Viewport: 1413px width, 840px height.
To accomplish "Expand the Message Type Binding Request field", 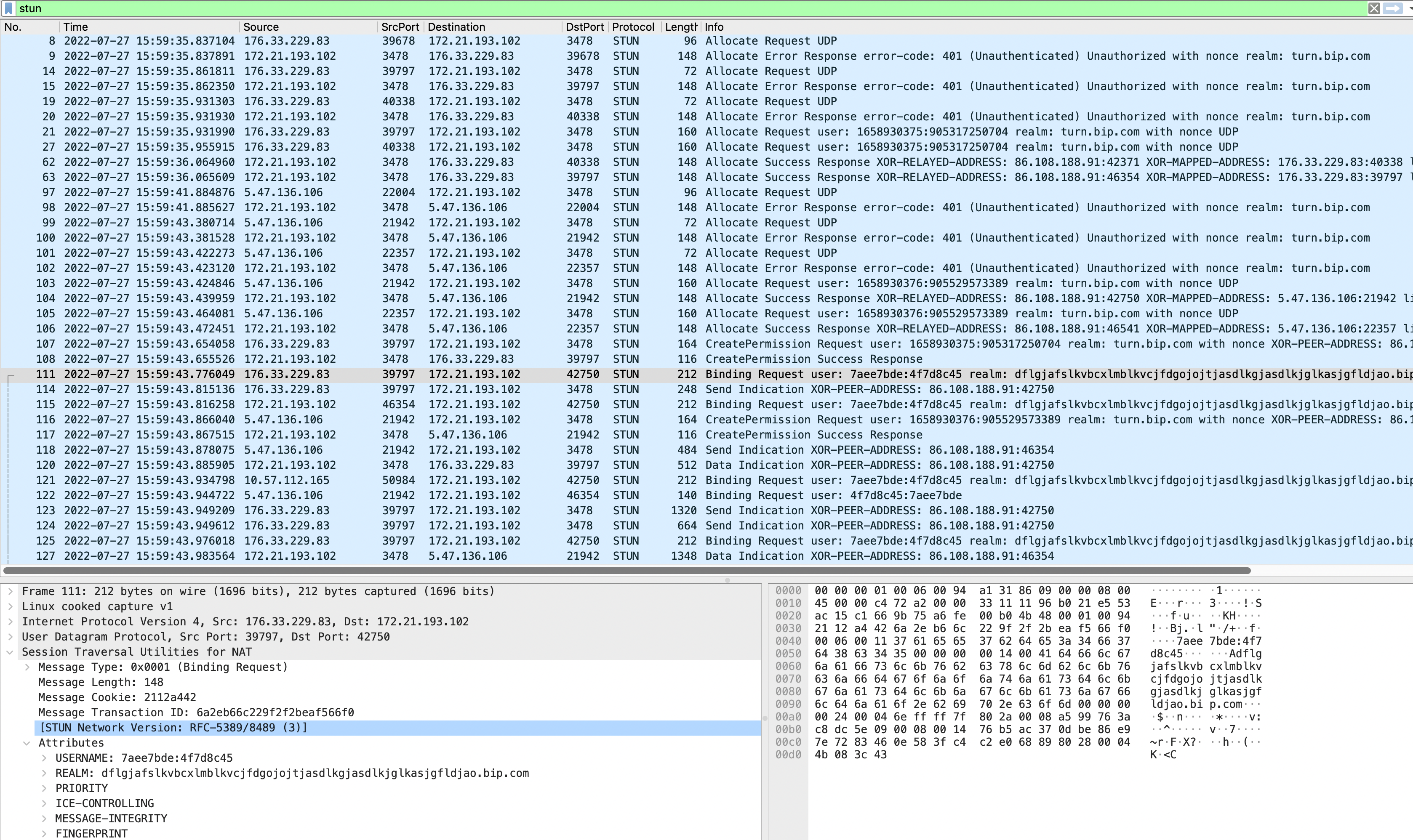I will coord(27,667).
